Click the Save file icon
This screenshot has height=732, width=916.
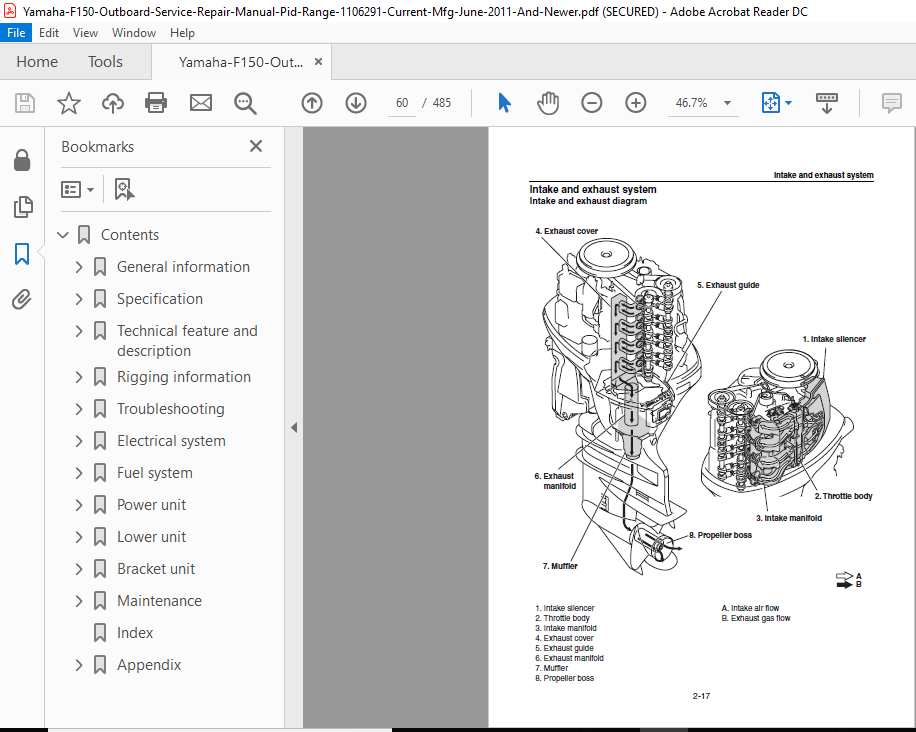pos(25,103)
